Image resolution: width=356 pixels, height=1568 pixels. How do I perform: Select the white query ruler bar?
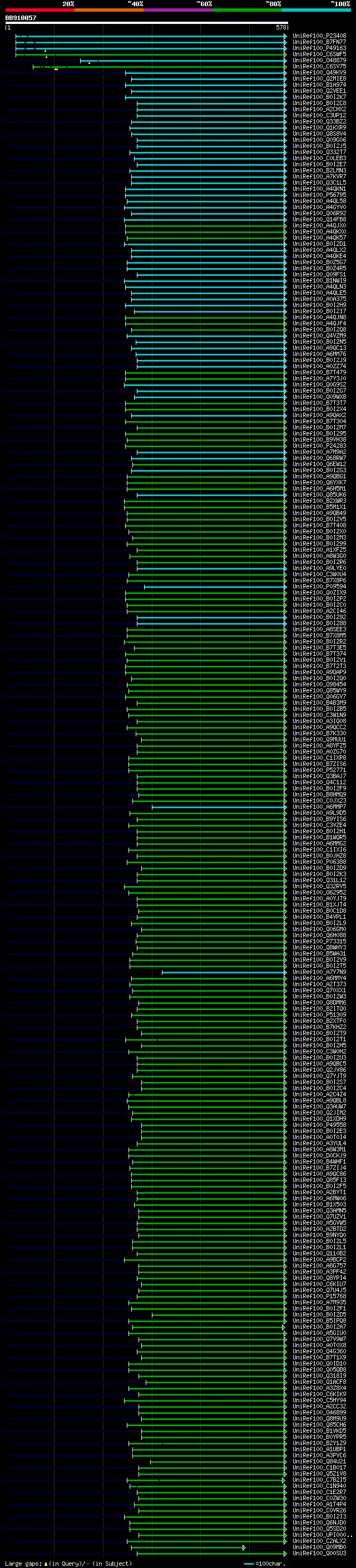146,22
